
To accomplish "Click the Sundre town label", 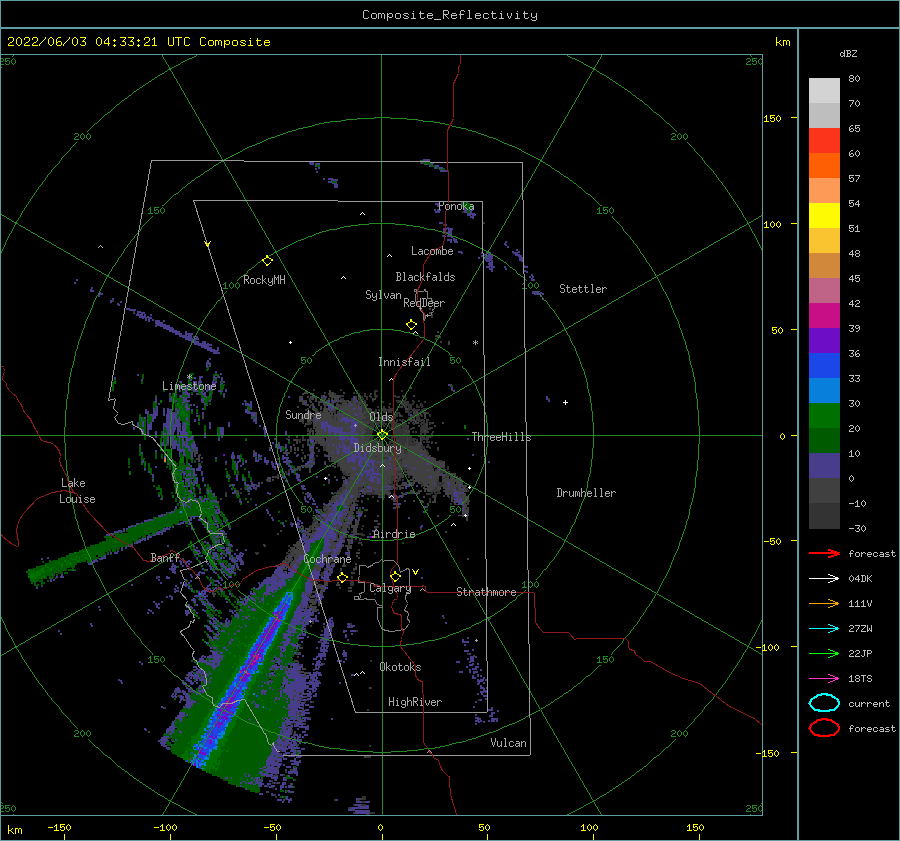I will [303, 414].
